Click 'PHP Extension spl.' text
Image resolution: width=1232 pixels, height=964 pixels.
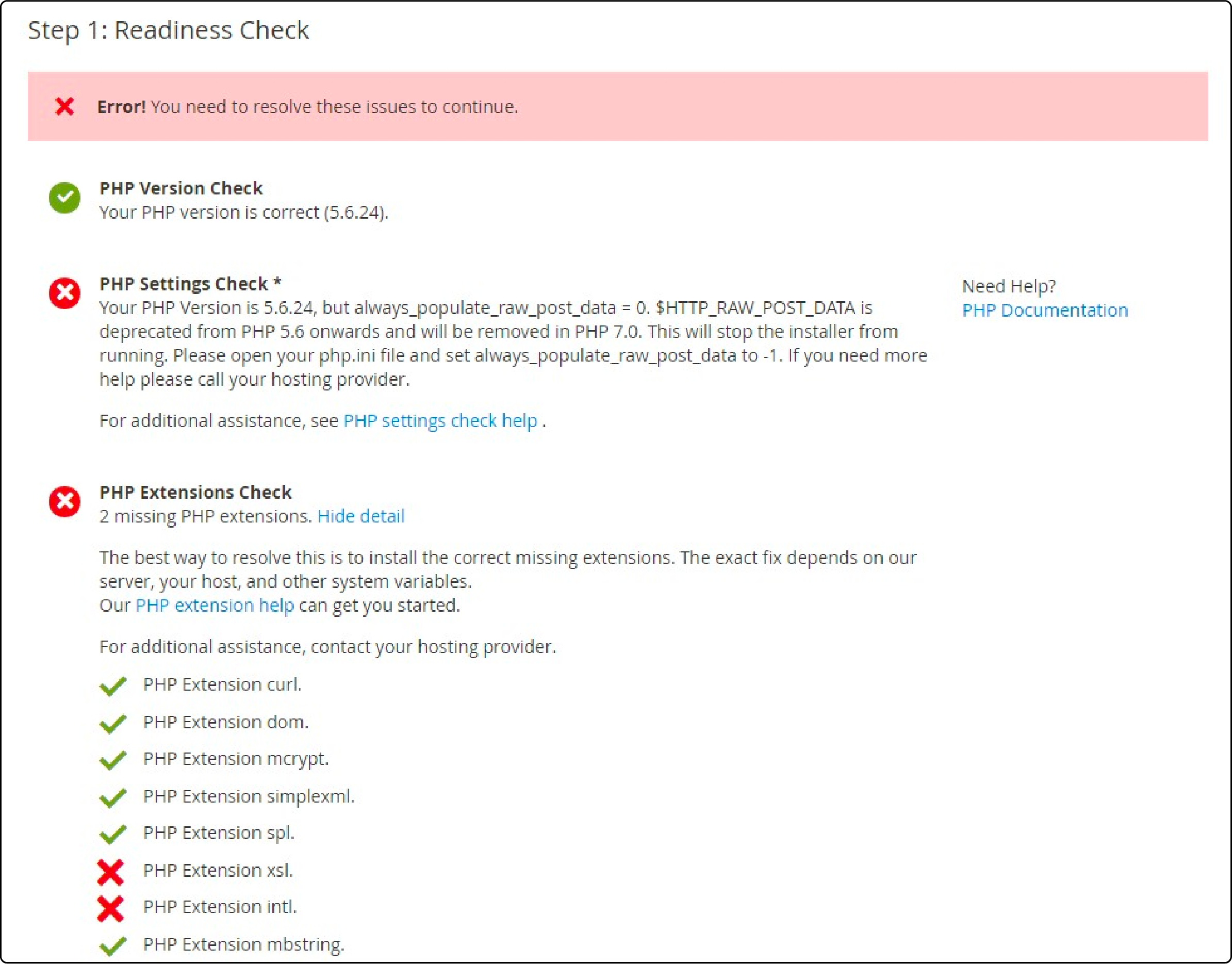tap(219, 833)
